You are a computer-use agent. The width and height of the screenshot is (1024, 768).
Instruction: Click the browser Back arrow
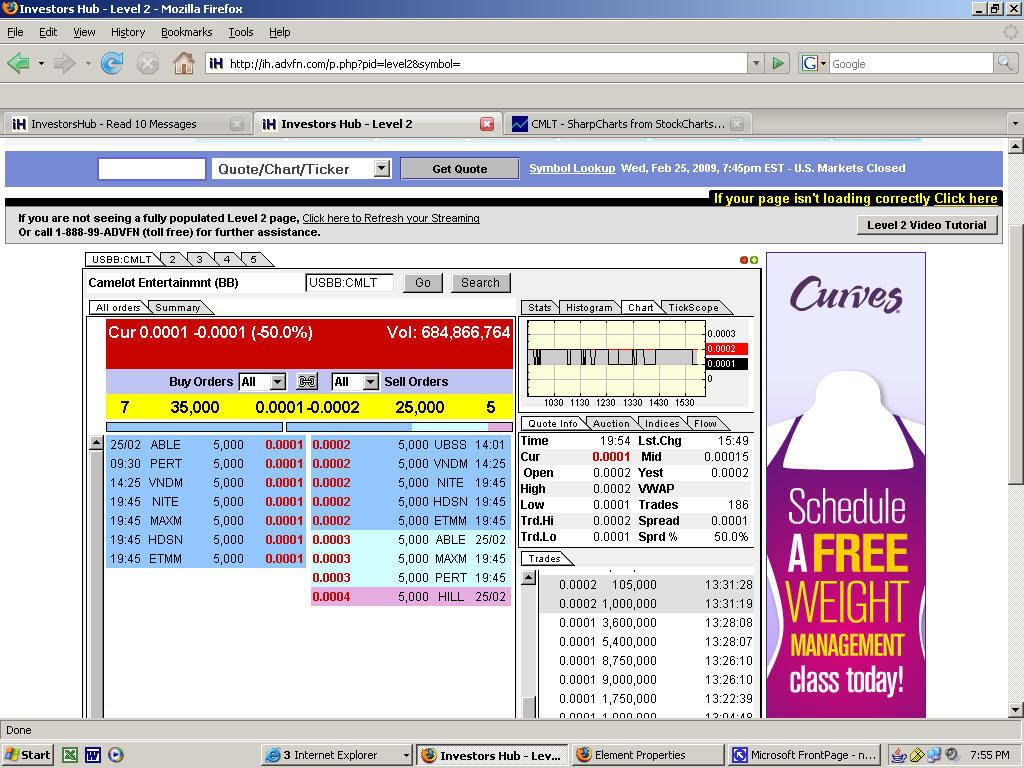[x=18, y=64]
